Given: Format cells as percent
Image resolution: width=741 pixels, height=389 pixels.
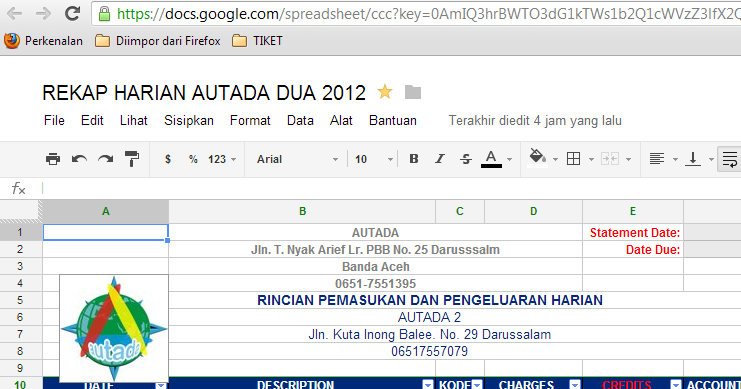Looking at the screenshot, I should point(193,159).
